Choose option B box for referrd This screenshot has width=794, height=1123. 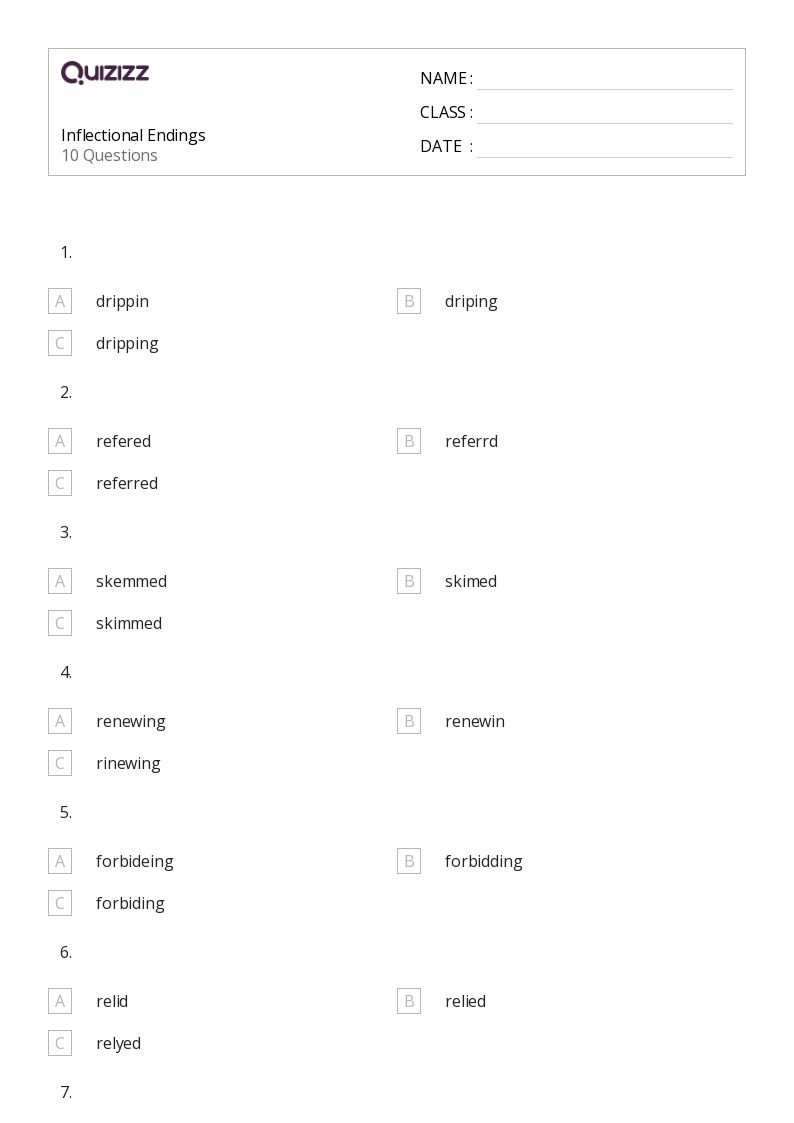409,440
